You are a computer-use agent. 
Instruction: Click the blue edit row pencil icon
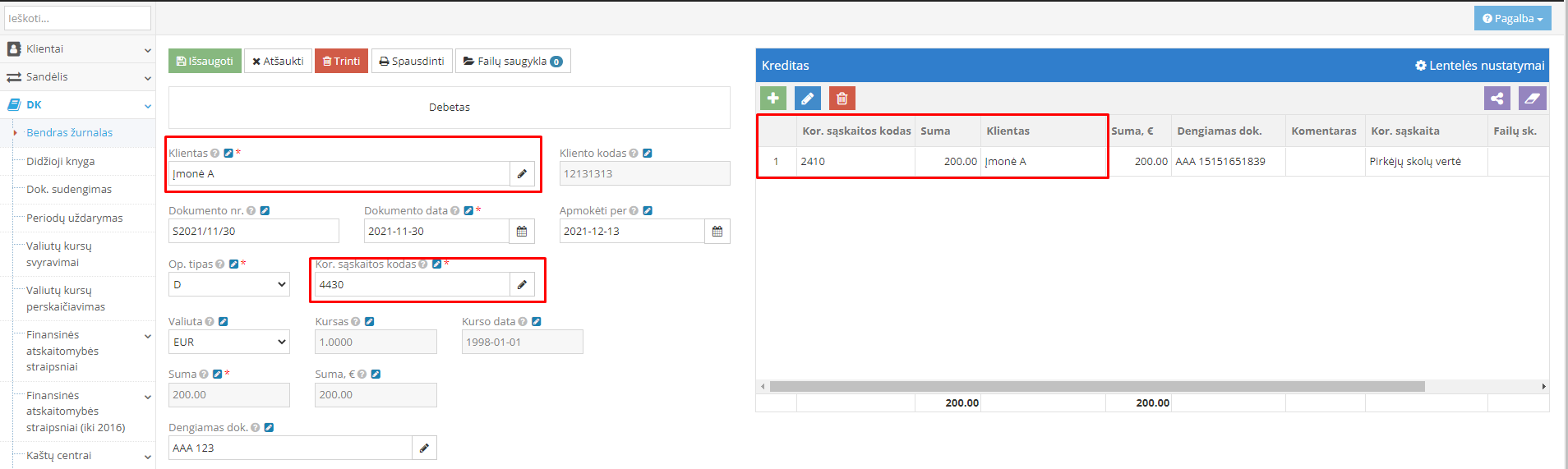(807, 99)
